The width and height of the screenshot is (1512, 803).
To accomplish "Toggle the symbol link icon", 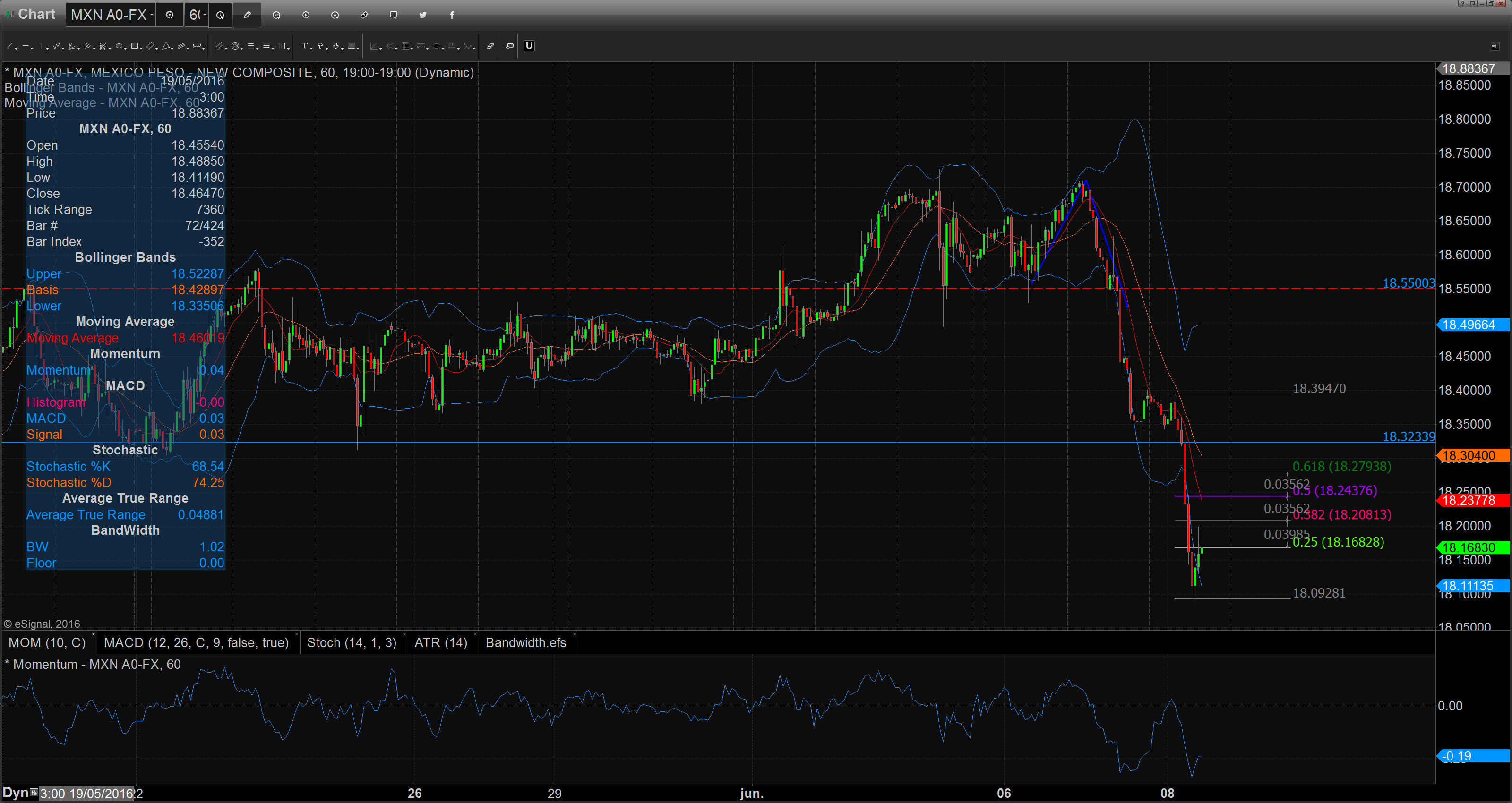I will tap(364, 15).
